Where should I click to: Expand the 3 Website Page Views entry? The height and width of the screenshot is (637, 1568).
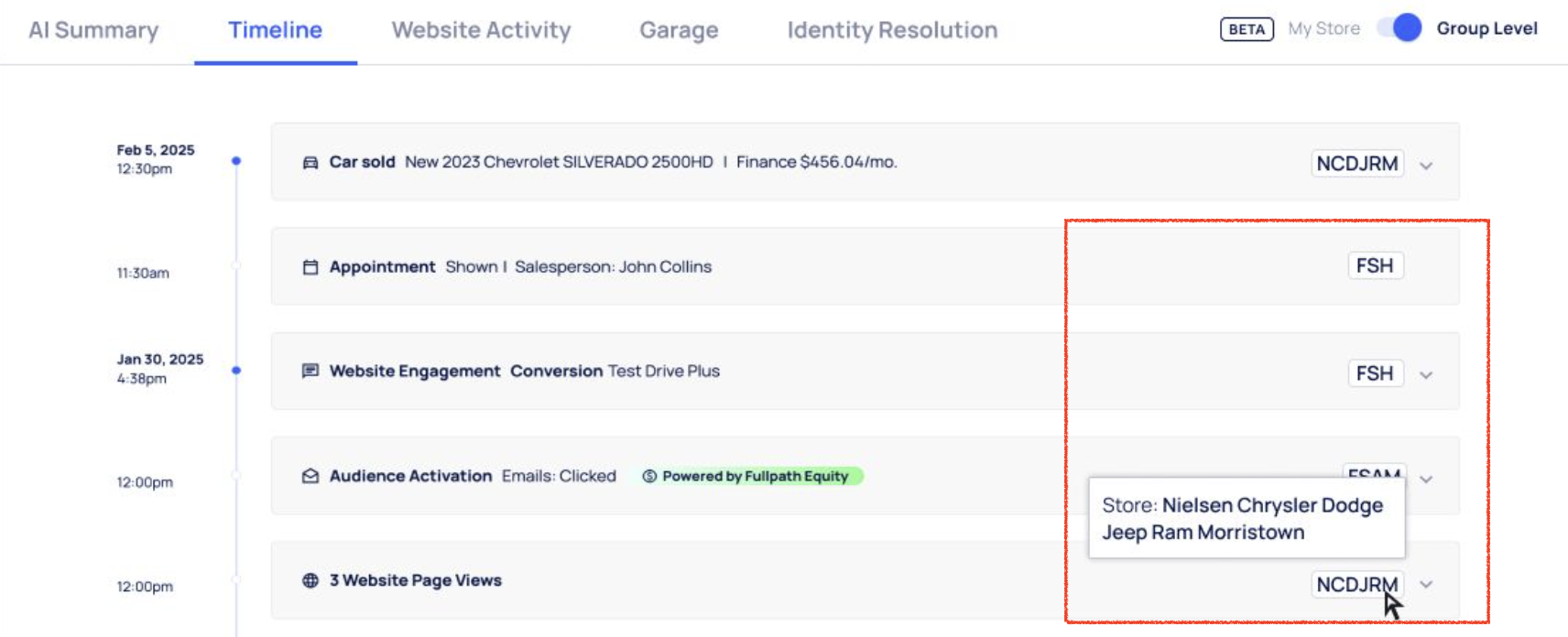[1426, 585]
